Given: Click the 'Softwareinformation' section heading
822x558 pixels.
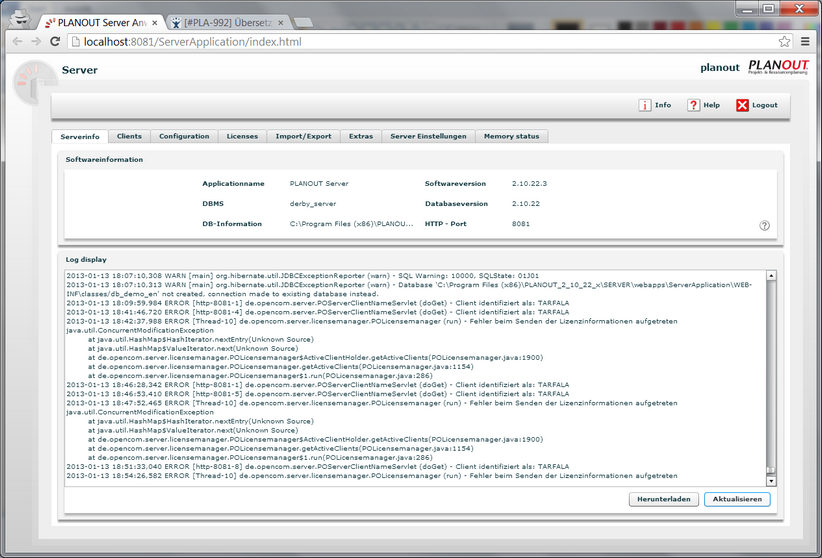Looking at the screenshot, I should [x=104, y=159].
